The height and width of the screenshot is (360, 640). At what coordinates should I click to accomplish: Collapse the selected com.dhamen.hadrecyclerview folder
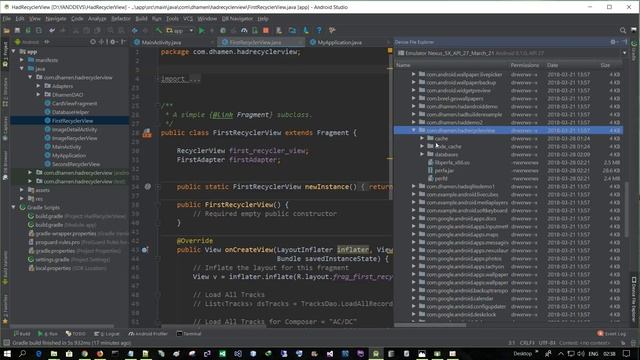[x=413, y=130]
